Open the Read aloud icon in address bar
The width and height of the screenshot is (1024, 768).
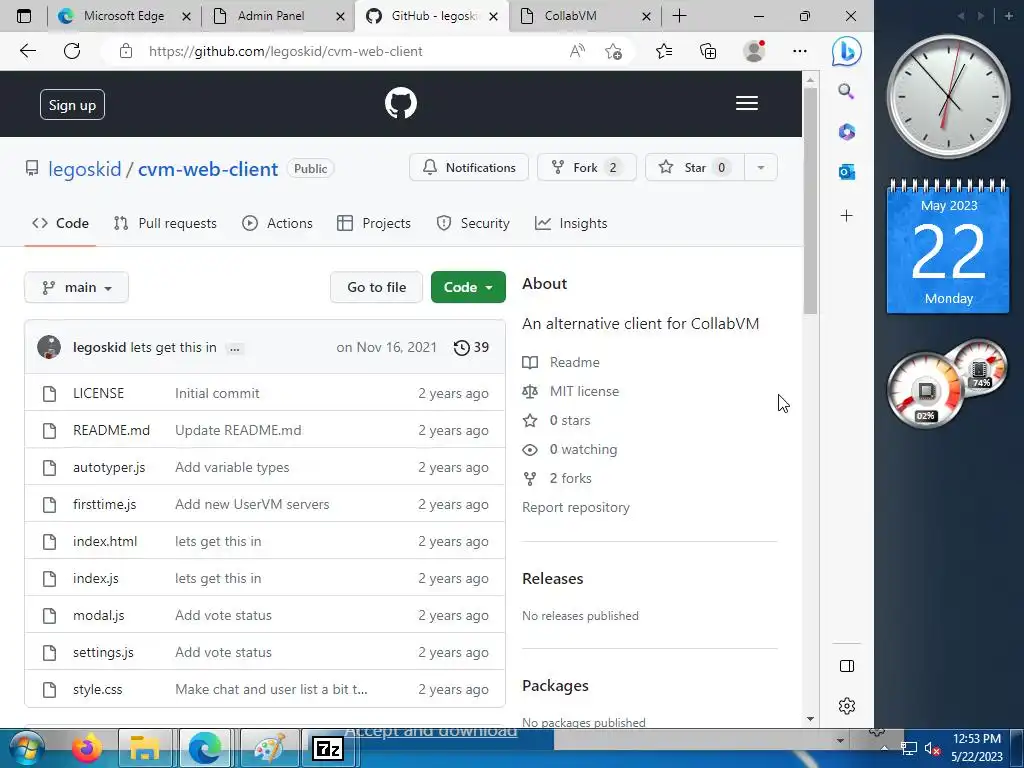click(x=577, y=51)
